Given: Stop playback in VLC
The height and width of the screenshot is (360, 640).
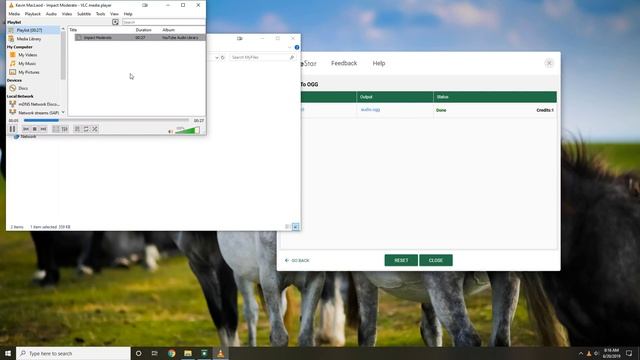Looking at the screenshot, I should pyautogui.click(x=34, y=129).
